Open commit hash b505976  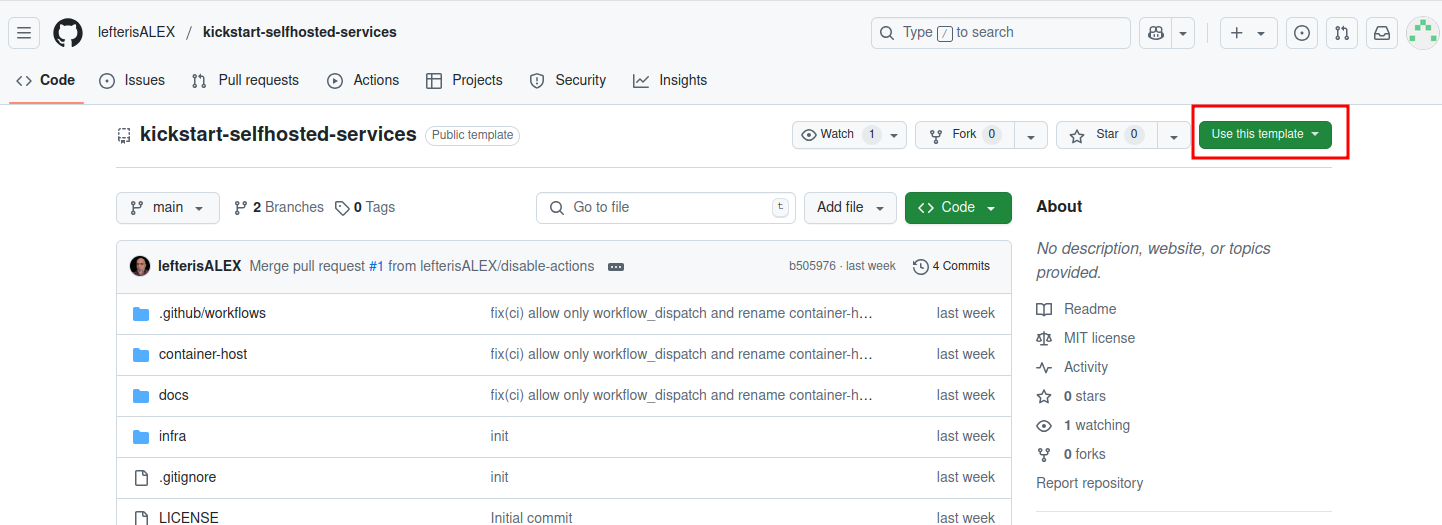pyautogui.click(x=812, y=267)
